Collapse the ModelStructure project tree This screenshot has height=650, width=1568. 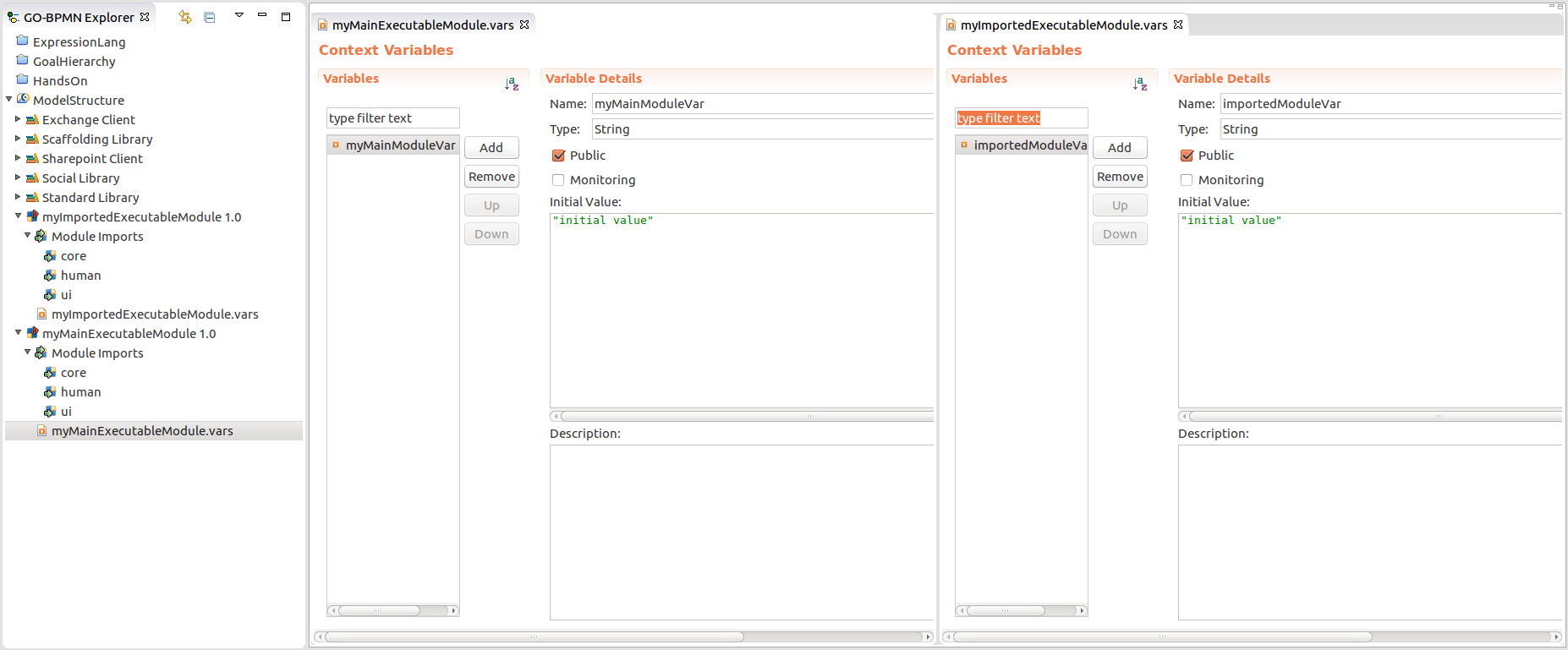[x=9, y=99]
